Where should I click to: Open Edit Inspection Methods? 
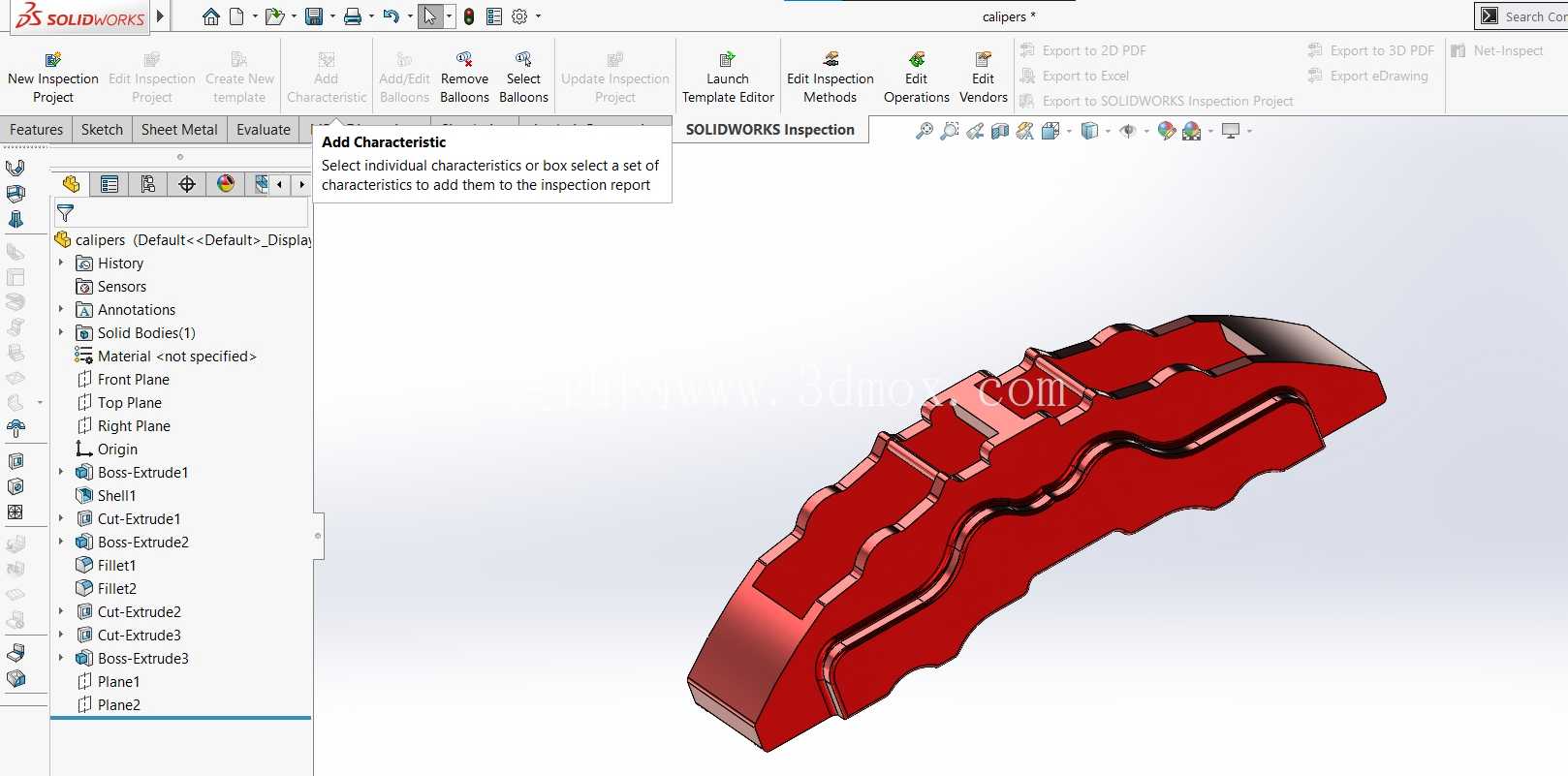click(x=831, y=78)
